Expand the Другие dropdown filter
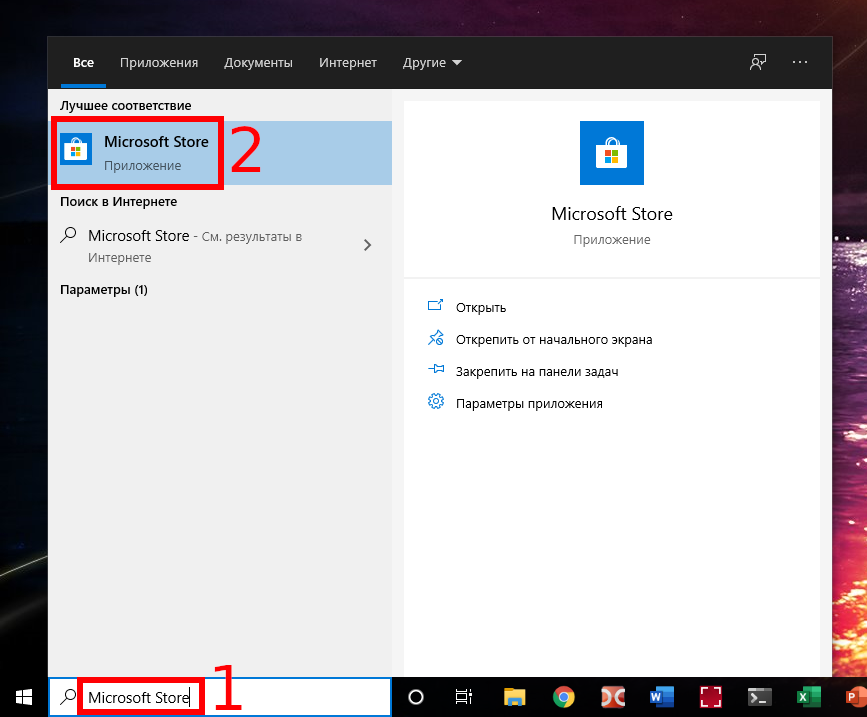The image size is (867, 717). (x=432, y=62)
